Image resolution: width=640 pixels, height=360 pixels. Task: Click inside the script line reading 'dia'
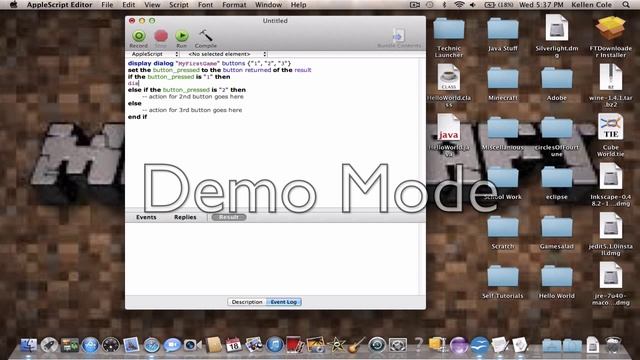133,83
